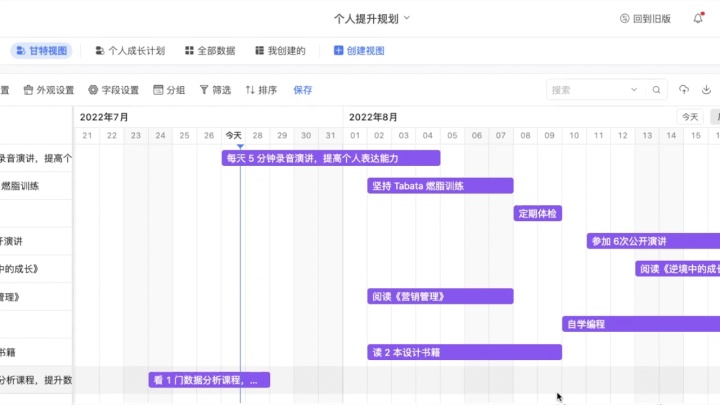Open 字段设置 field settings
The width and height of the screenshot is (720, 405).
114,90
